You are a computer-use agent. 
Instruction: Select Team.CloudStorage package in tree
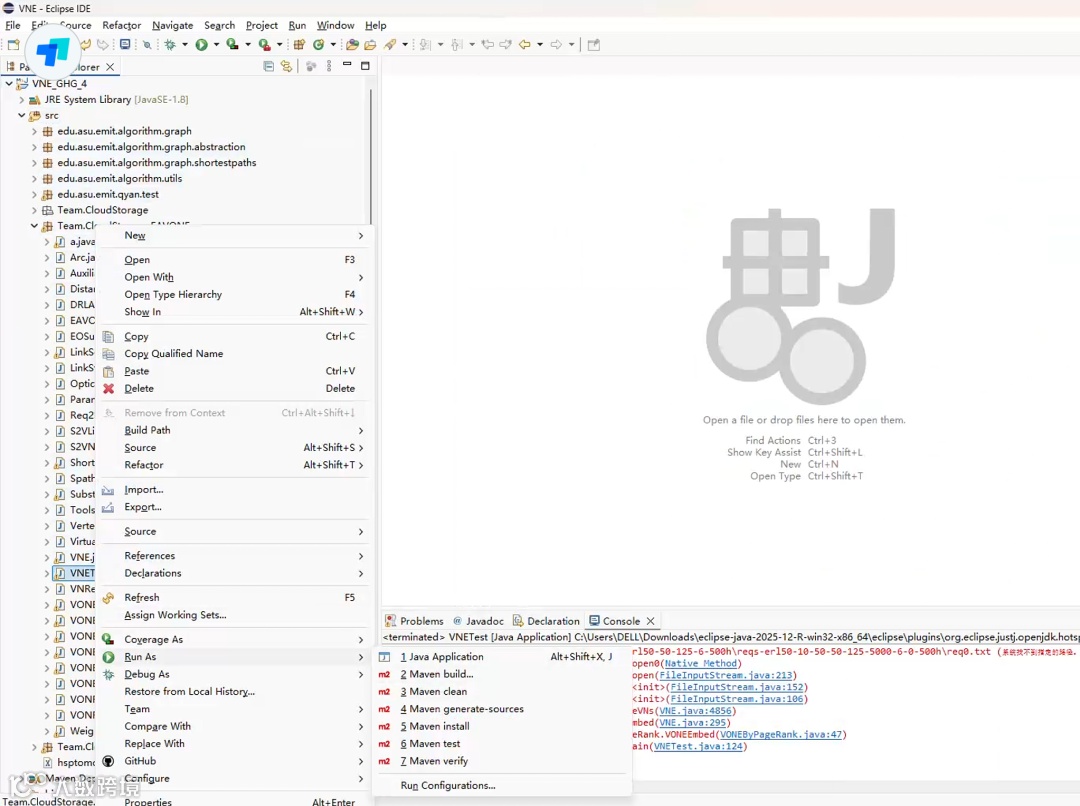pyautogui.click(x=103, y=210)
